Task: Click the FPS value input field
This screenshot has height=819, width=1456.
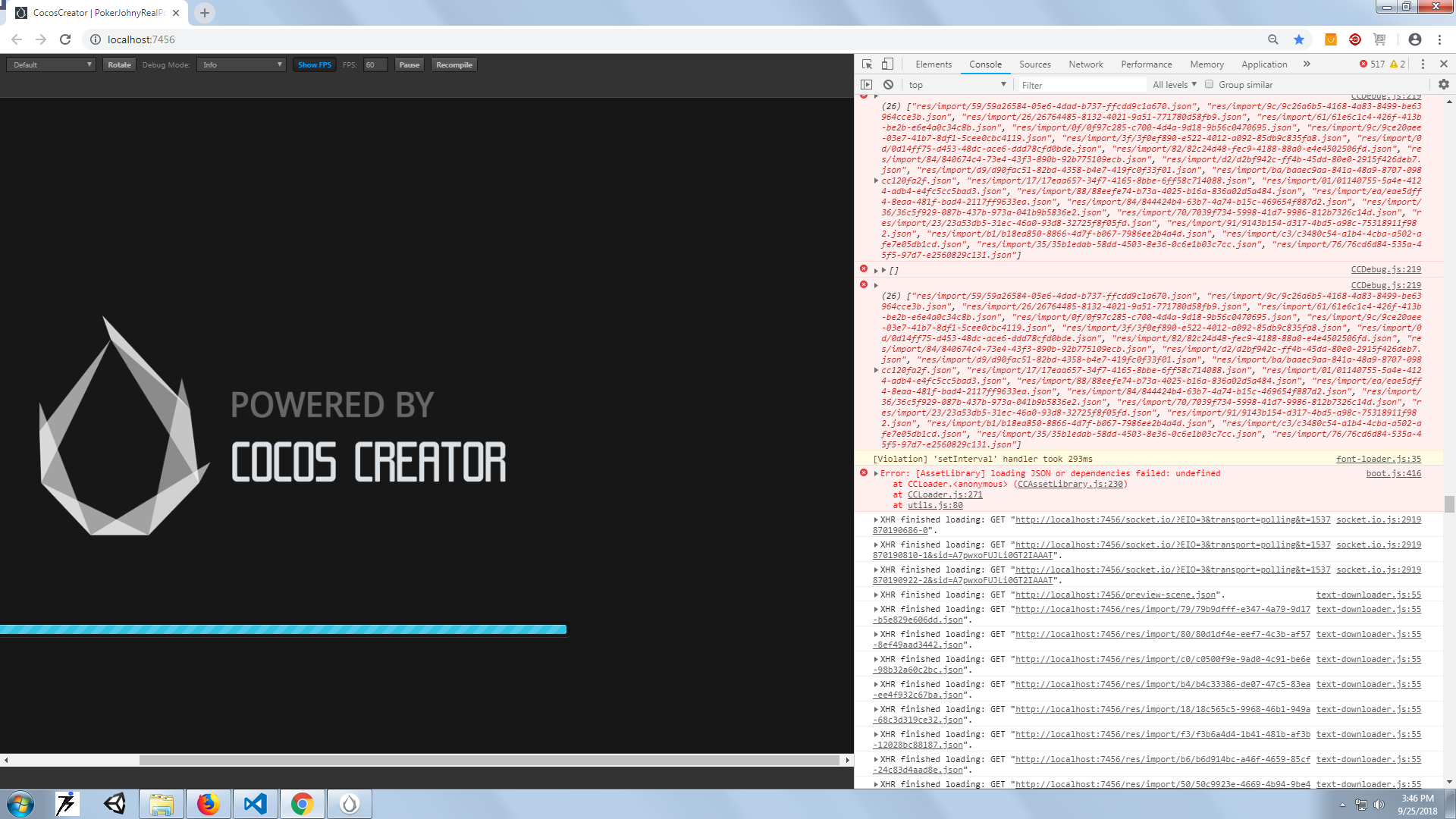Action: 375,65
